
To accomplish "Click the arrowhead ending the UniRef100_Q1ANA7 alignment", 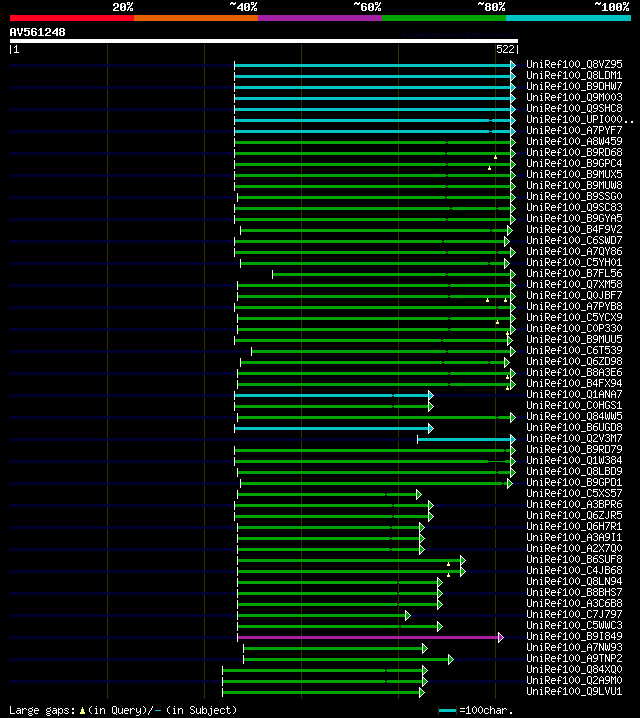I will pyautogui.click(x=431, y=395).
